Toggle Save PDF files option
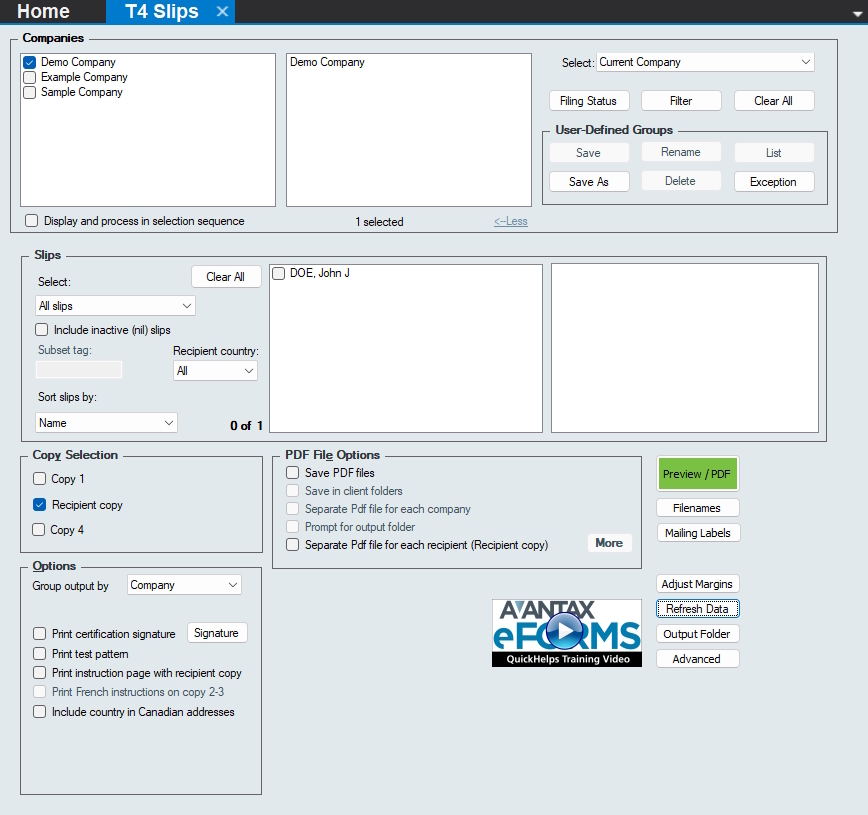Screen dimensions: 868x815 [293, 473]
